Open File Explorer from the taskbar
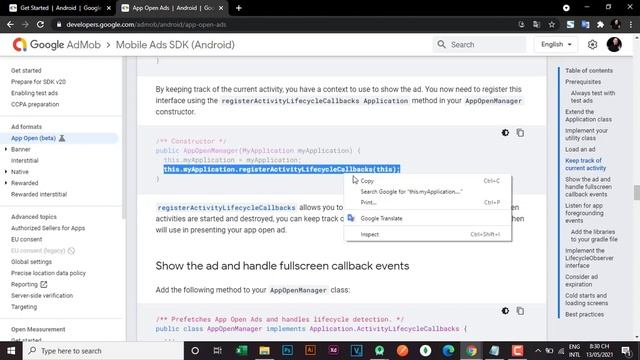Image resolution: width=640 pixels, height=360 pixels. click(x=264, y=351)
